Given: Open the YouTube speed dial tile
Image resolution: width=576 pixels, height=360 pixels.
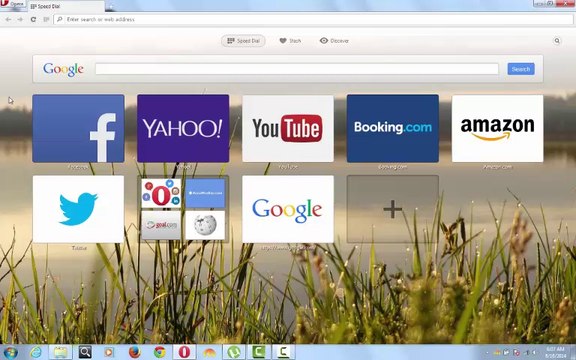Looking at the screenshot, I should point(288,128).
